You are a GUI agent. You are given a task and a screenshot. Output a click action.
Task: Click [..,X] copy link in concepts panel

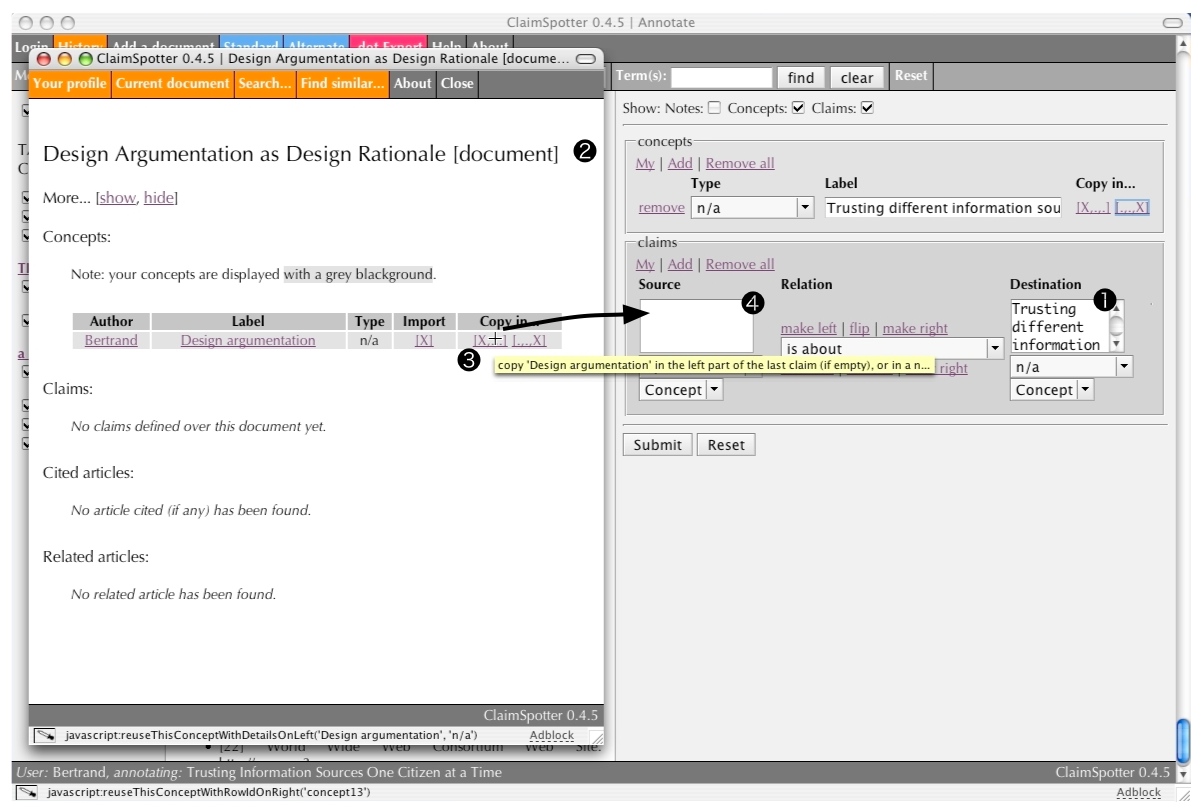(1133, 207)
